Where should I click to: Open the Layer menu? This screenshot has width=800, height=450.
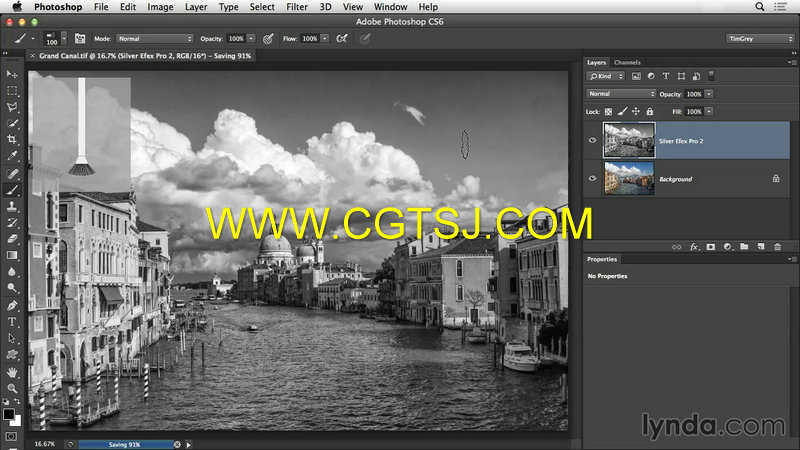(196, 7)
